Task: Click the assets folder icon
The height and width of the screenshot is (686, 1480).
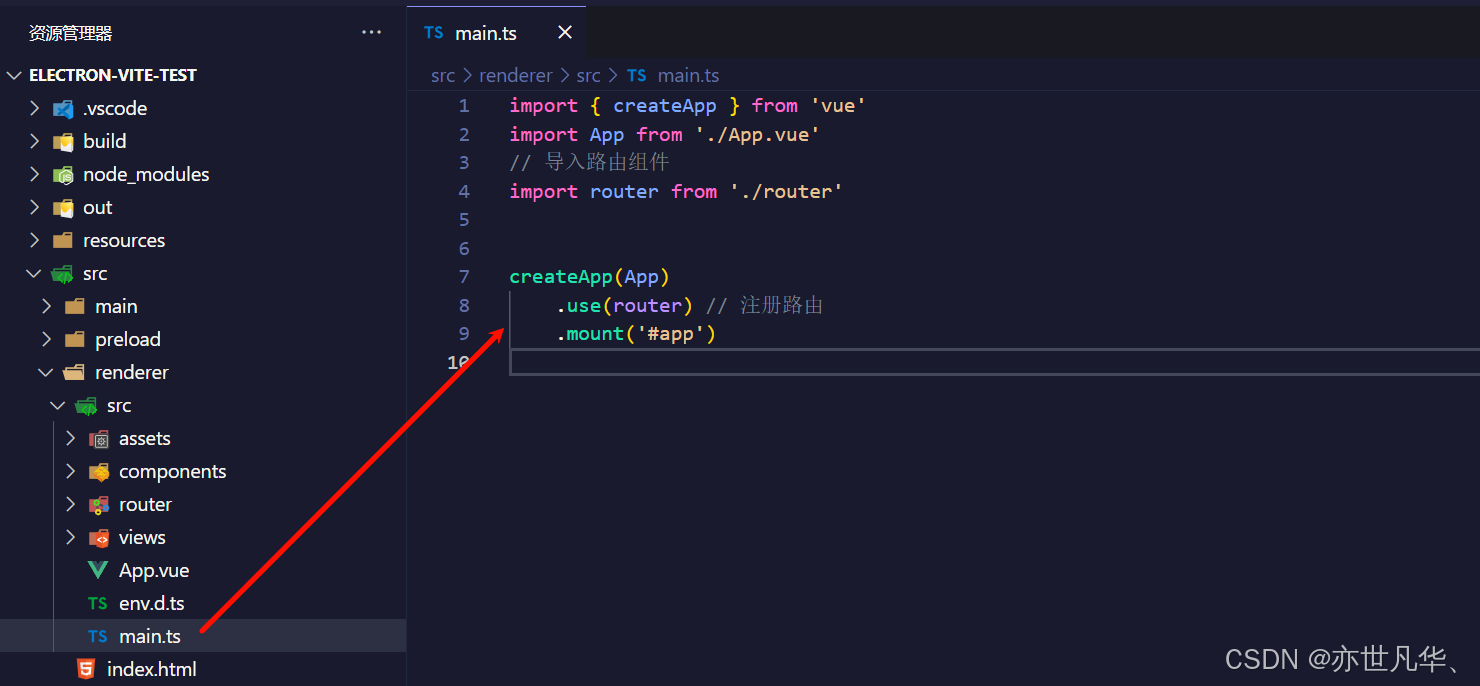Action: (x=99, y=438)
